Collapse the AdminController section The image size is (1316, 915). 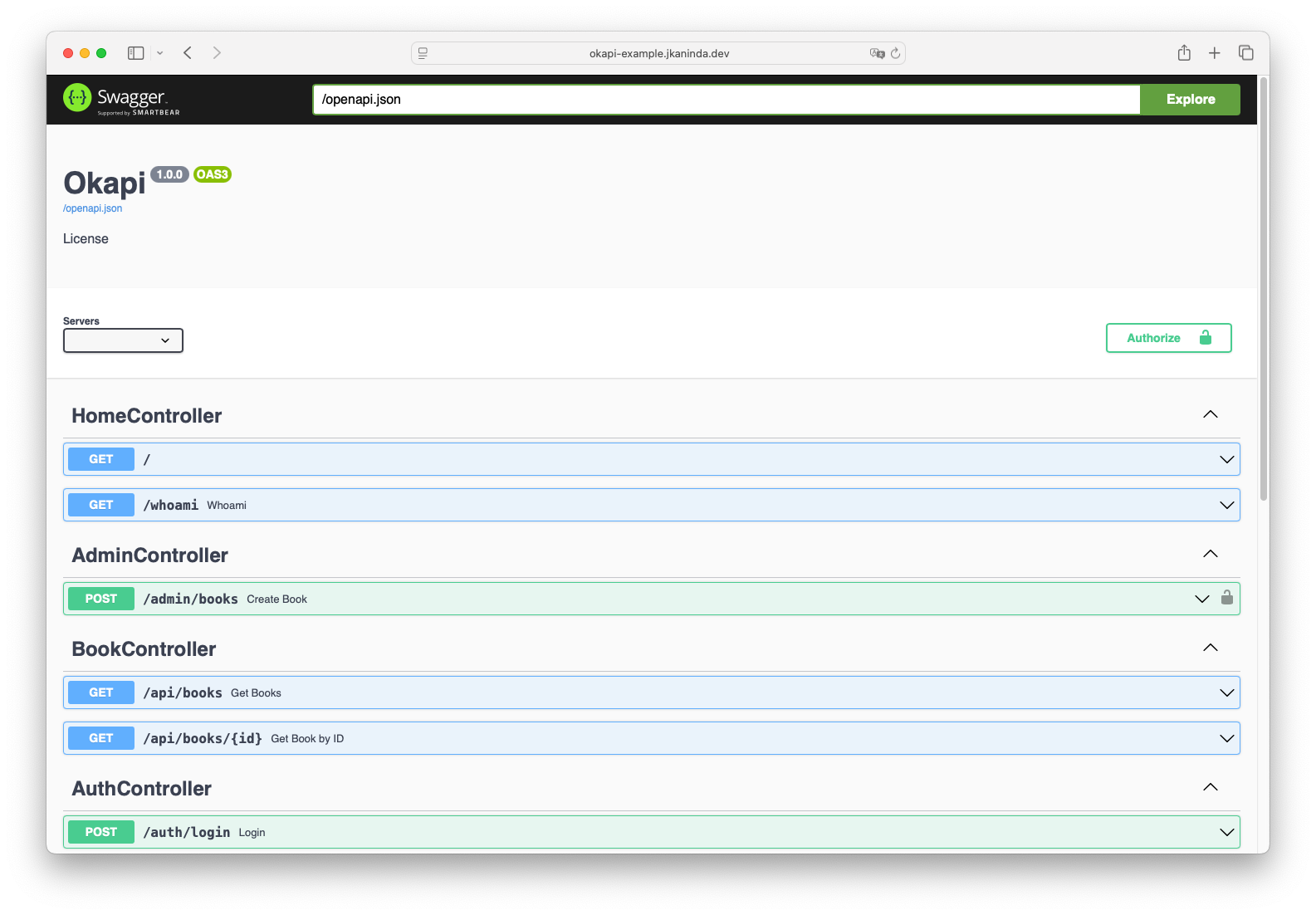[1211, 554]
